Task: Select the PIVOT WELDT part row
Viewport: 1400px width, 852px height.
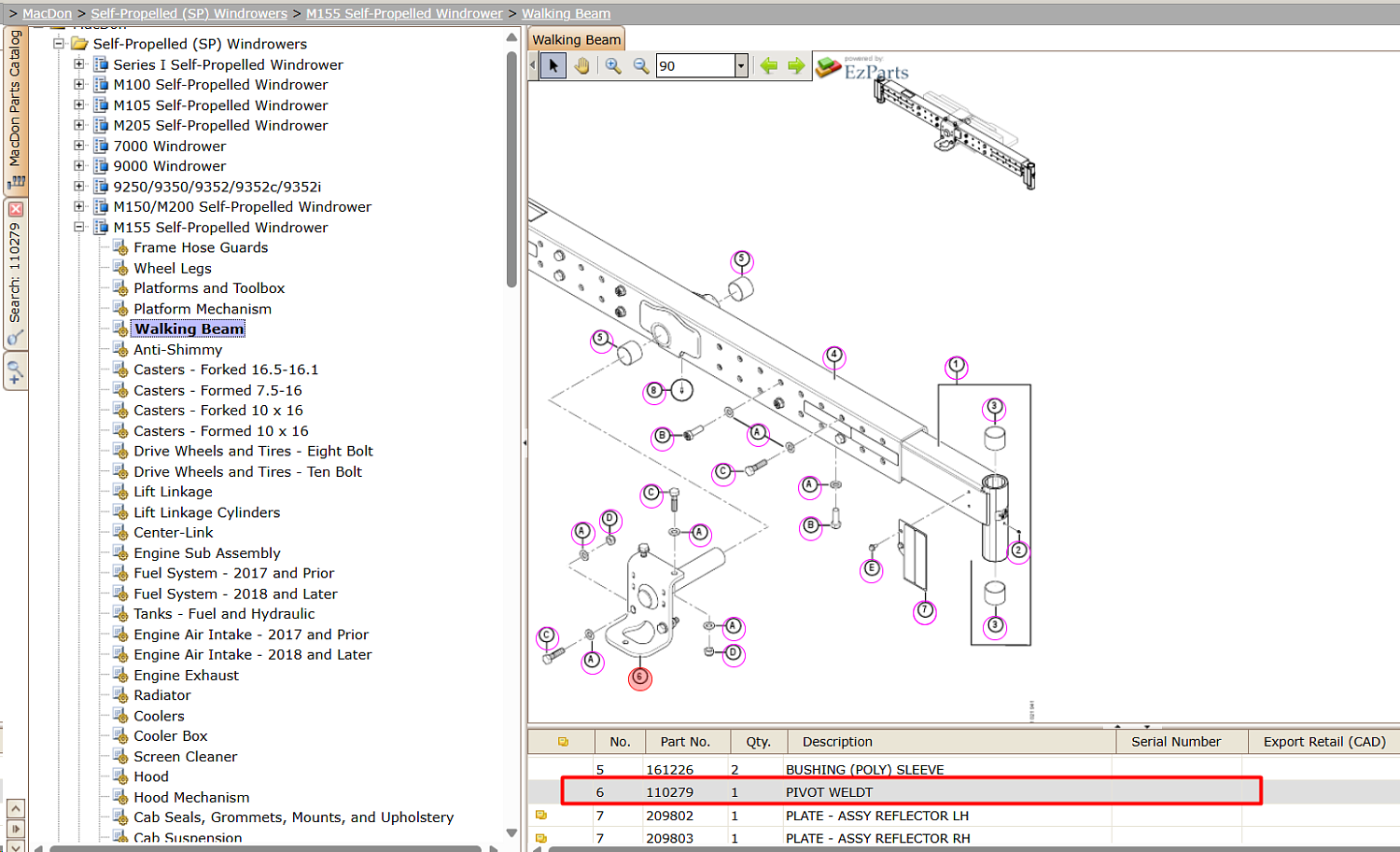Action: tap(963, 792)
